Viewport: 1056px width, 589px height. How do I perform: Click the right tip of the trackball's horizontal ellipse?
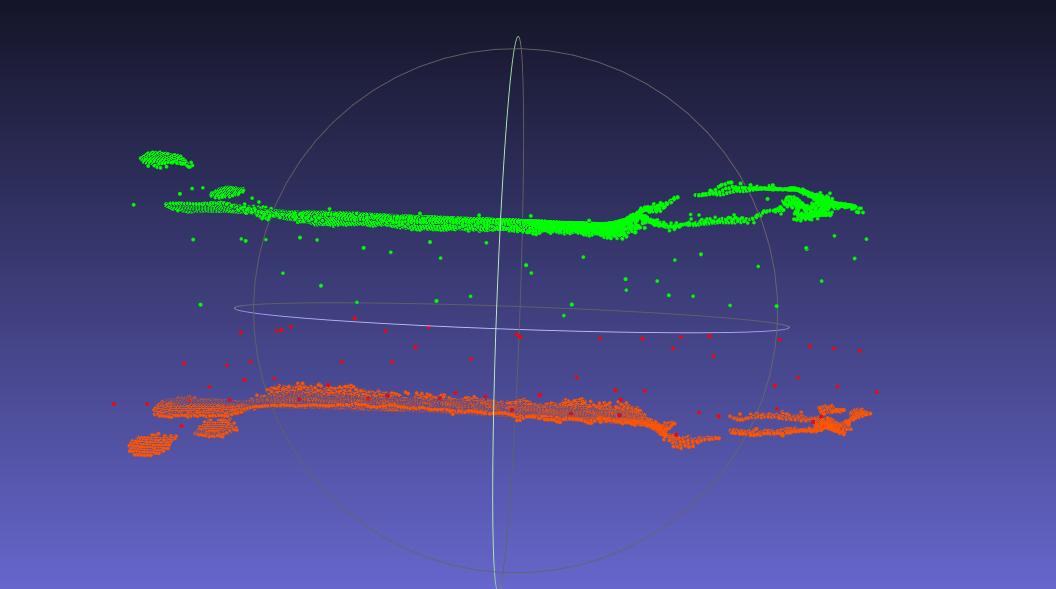tap(788, 325)
